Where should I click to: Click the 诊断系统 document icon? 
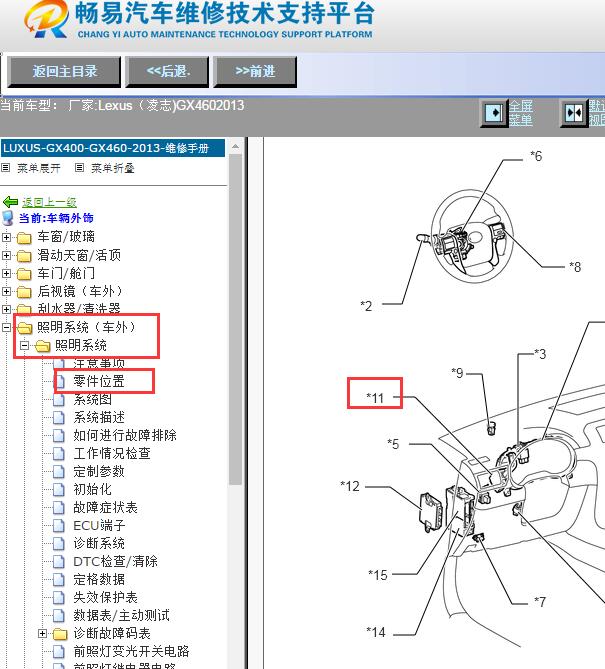click(x=59, y=544)
